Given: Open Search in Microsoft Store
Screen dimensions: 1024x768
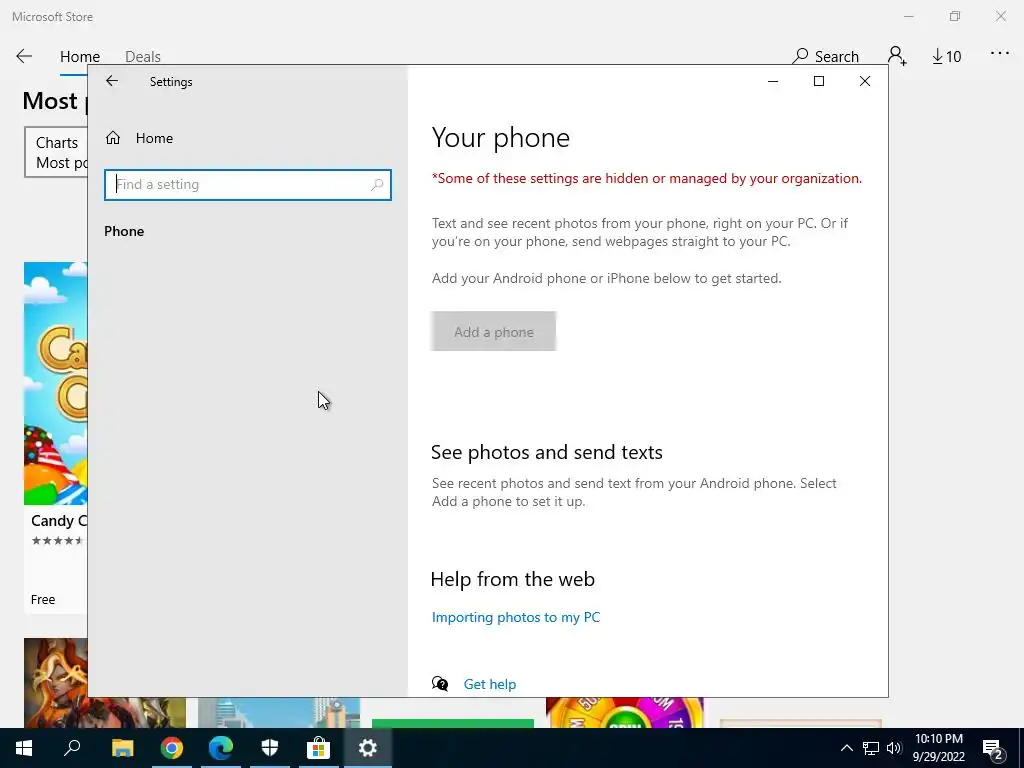Looking at the screenshot, I should 825,56.
